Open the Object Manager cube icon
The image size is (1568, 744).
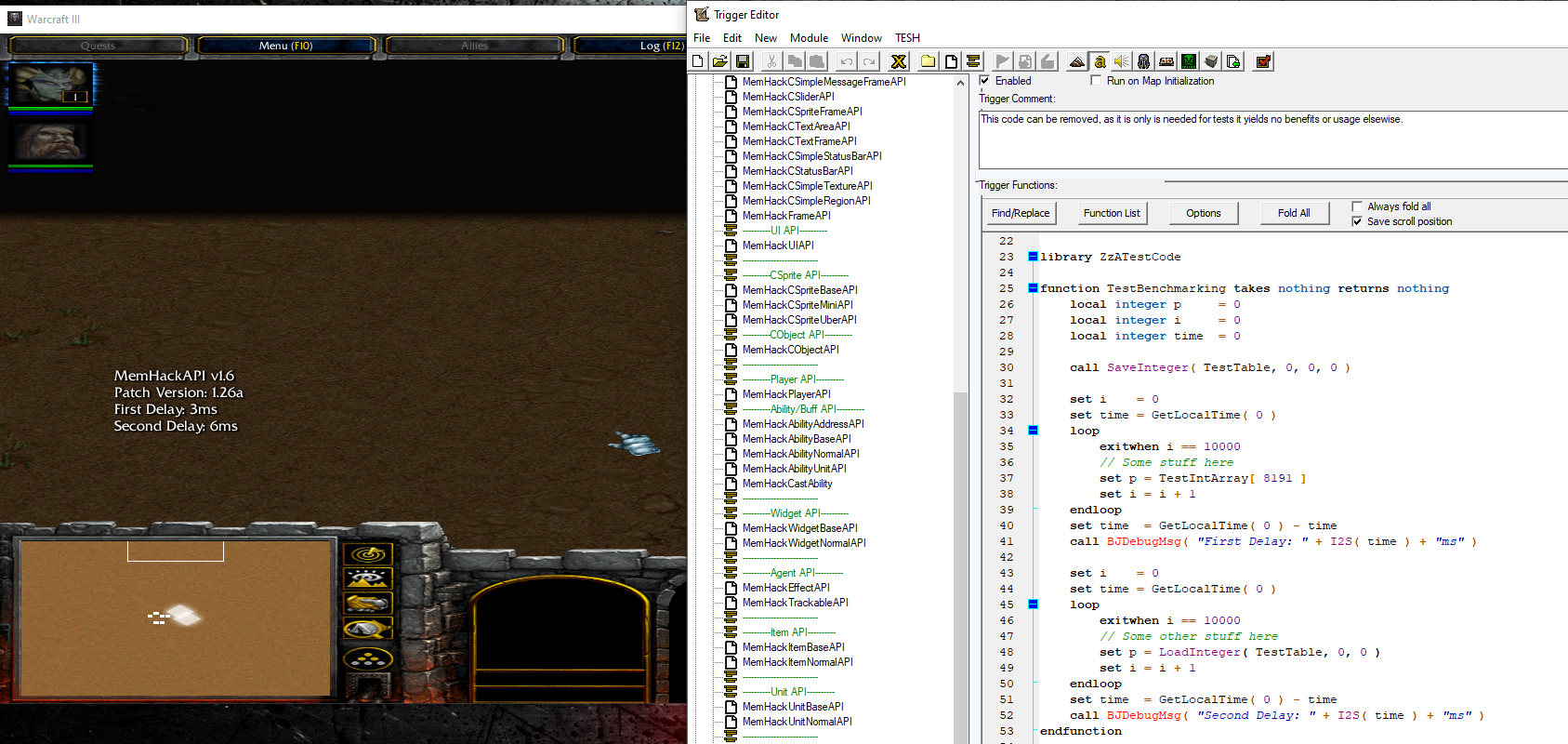(1211, 61)
